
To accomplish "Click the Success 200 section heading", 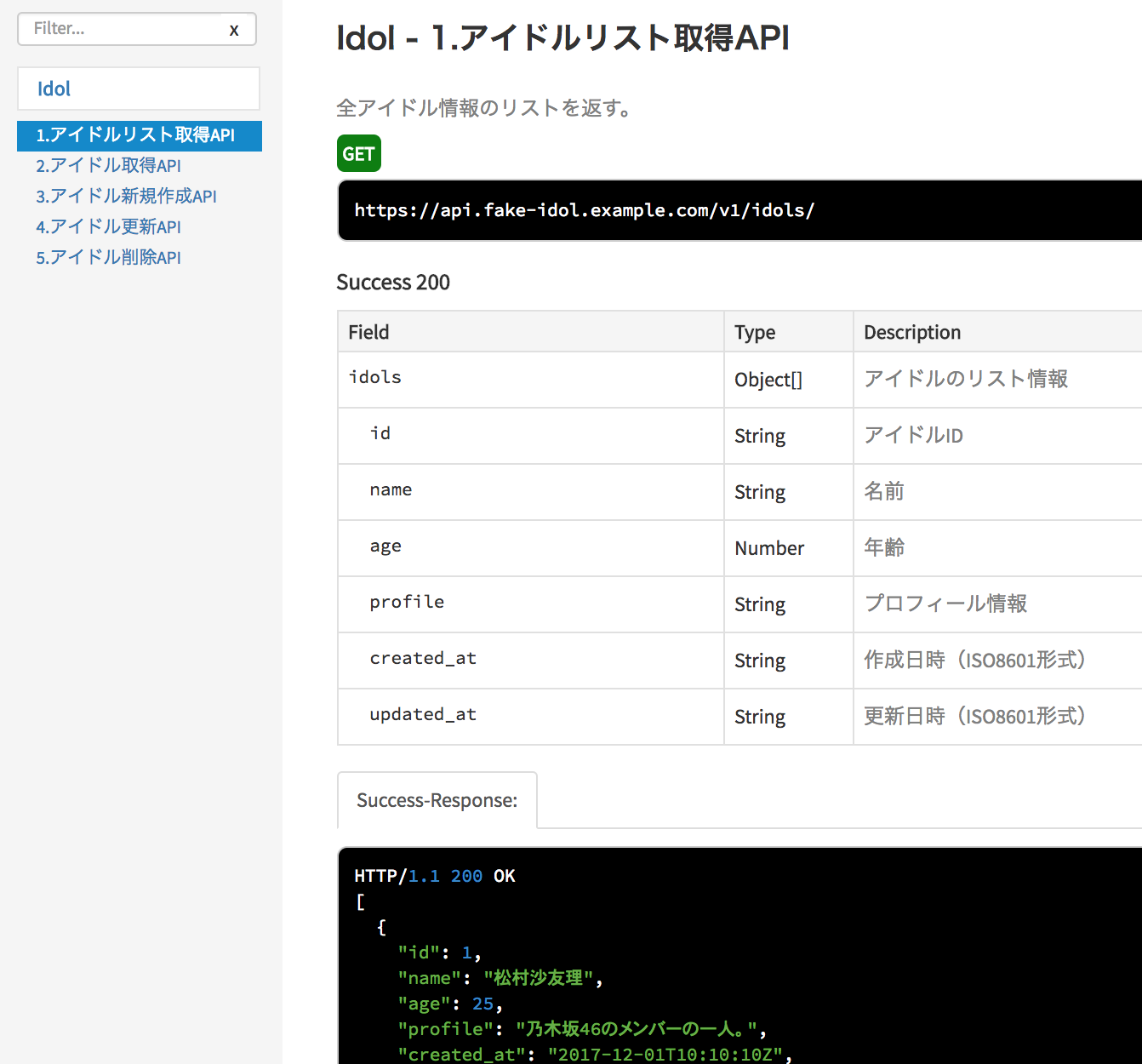I will (393, 283).
